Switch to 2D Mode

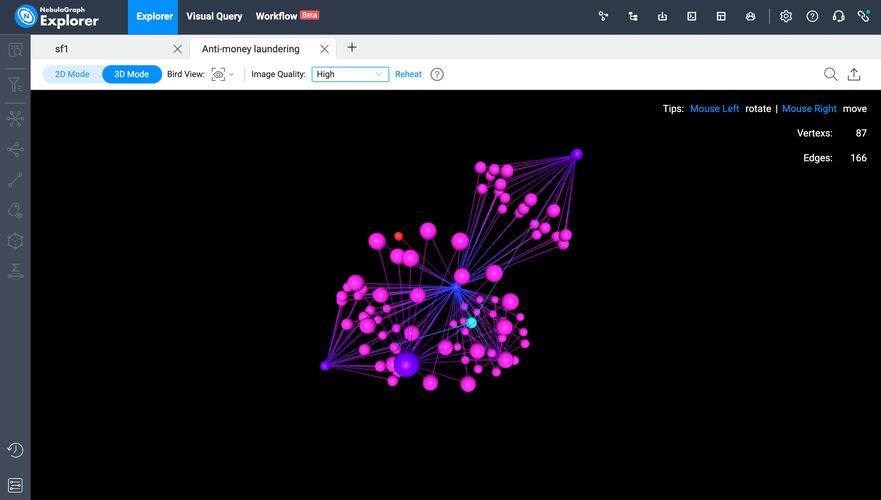[x=72, y=74]
